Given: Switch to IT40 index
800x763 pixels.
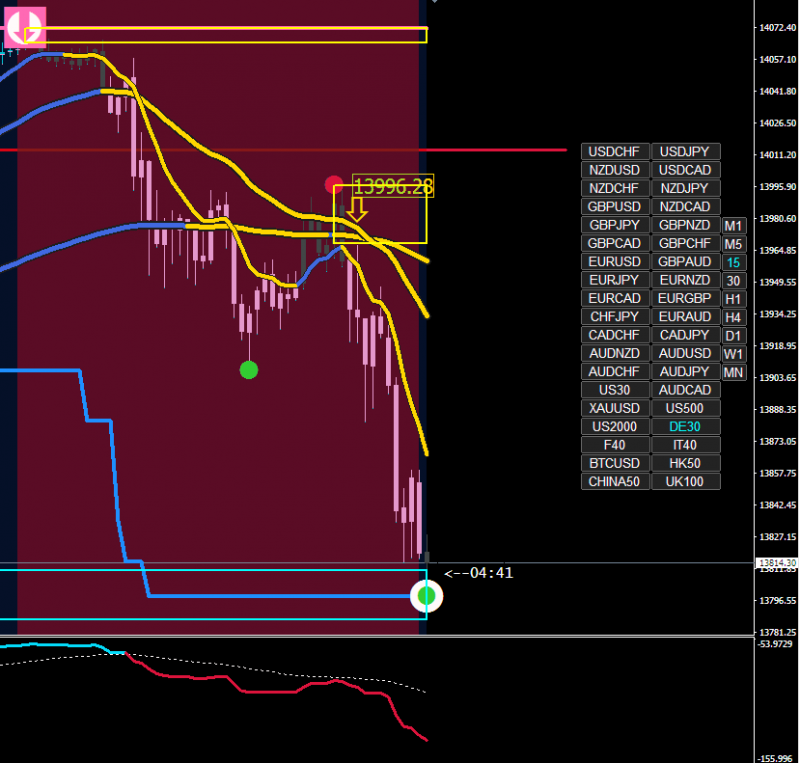Looking at the screenshot, I should tap(685, 446).
